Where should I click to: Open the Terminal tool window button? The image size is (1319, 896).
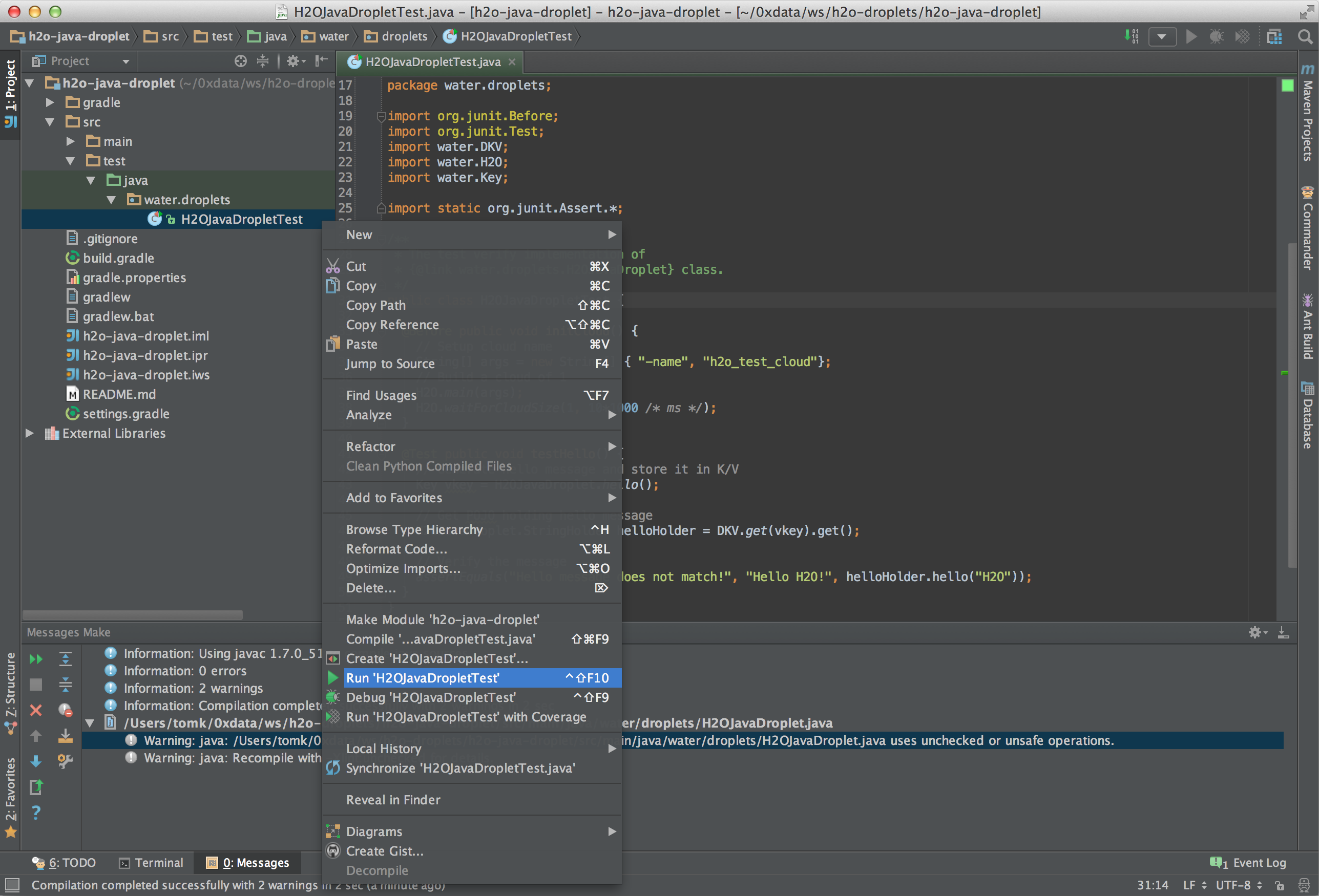click(x=151, y=863)
